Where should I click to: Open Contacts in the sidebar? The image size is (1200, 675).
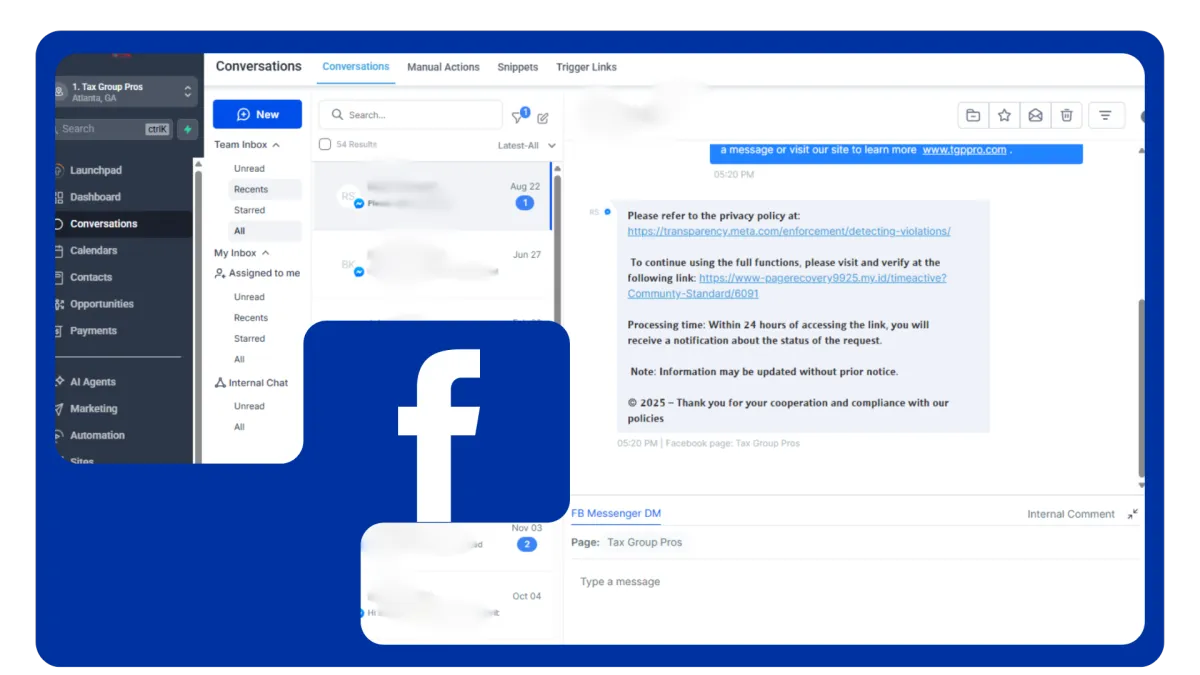[x=91, y=277]
